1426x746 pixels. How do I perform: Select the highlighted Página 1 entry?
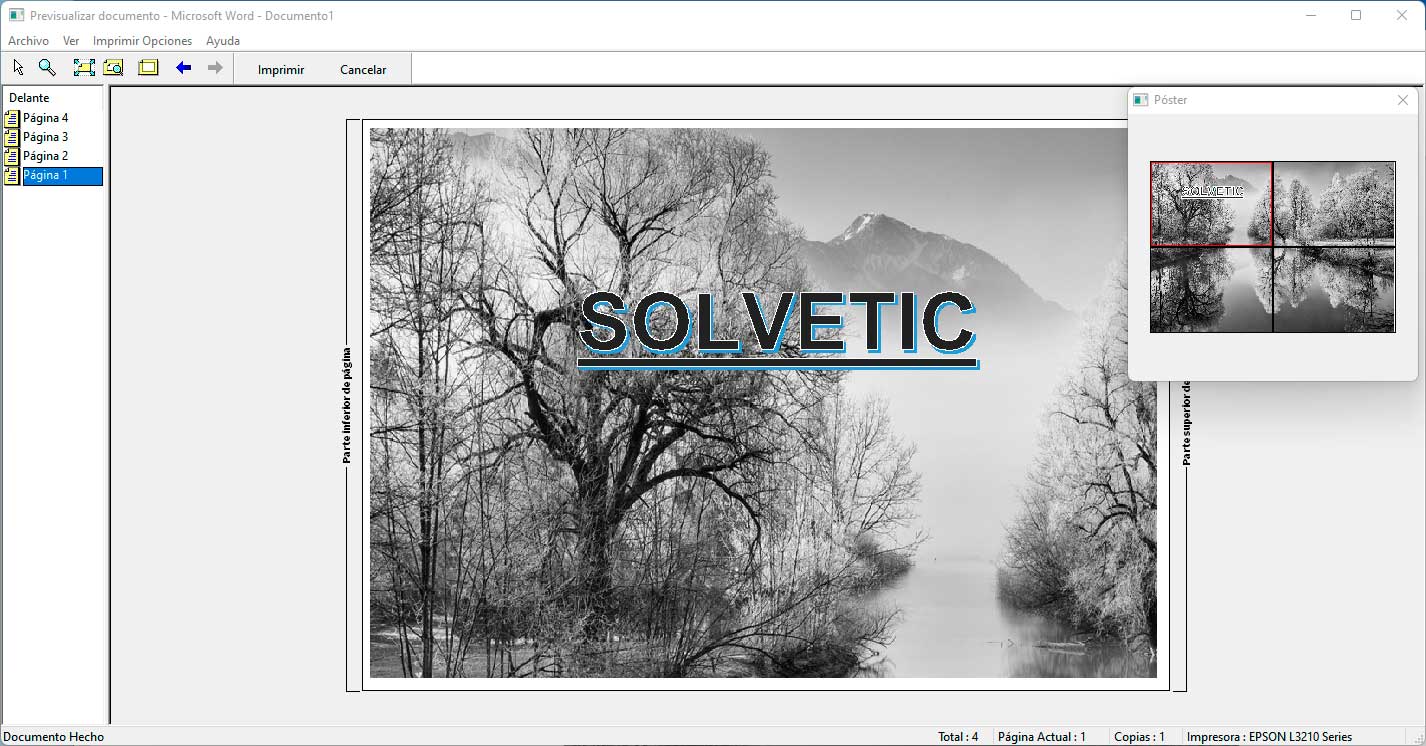pyautogui.click(x=62, y=175)
